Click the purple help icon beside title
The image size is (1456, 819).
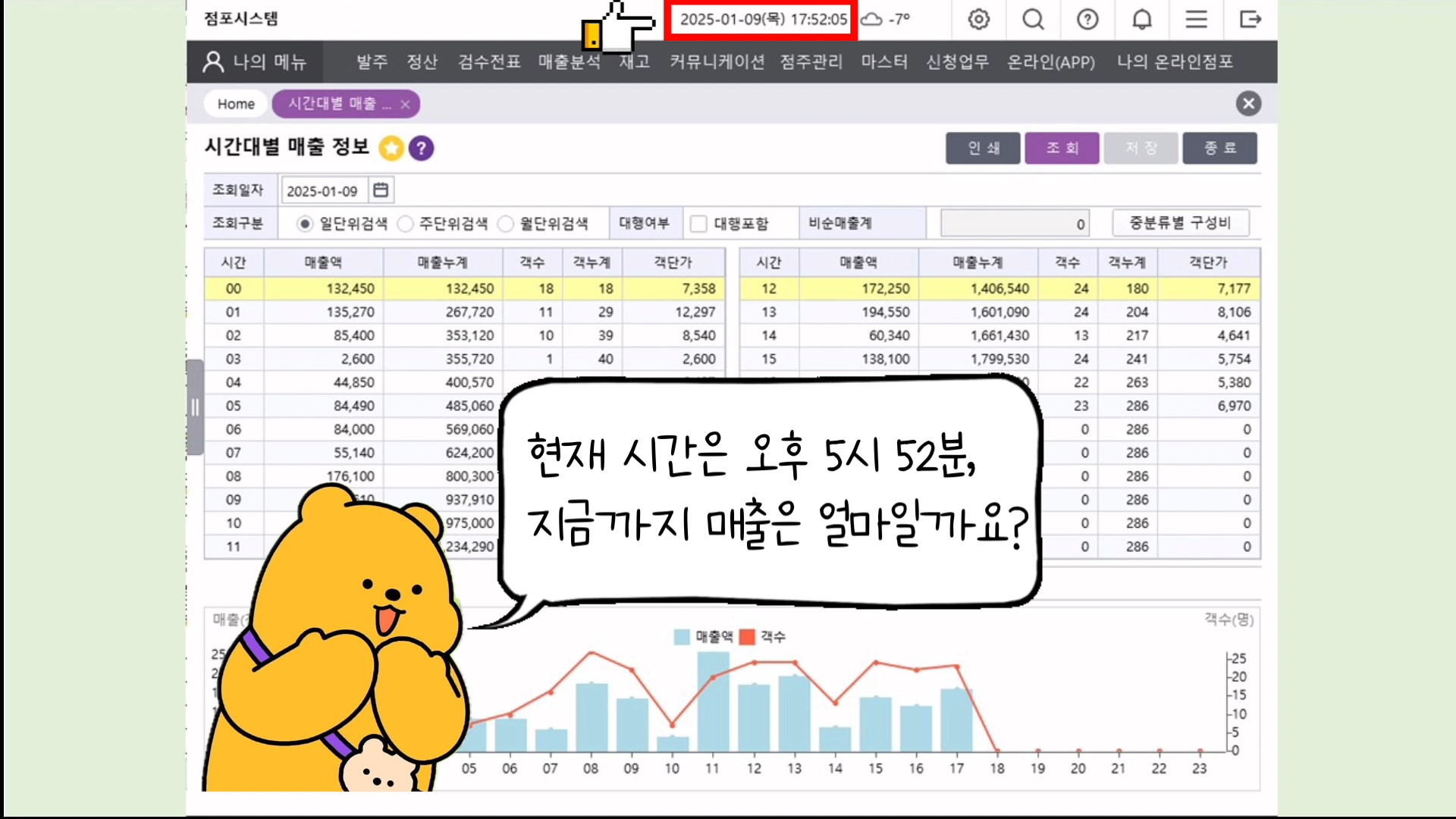pyautogui.click(x=422, y=148)
